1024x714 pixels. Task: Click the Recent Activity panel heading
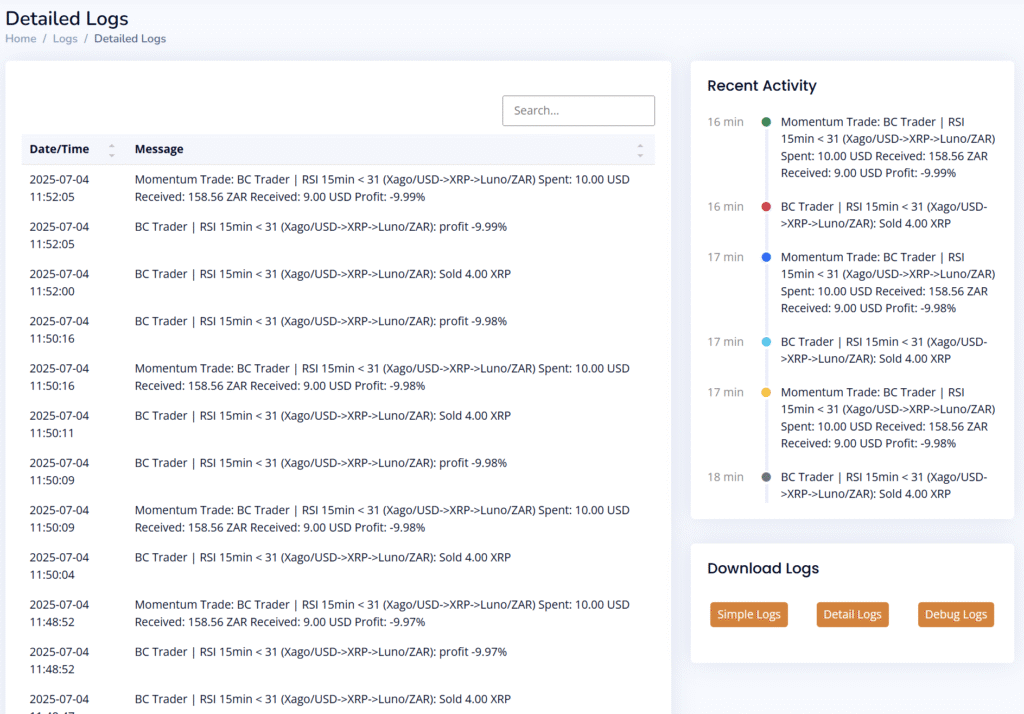point(761,86)
